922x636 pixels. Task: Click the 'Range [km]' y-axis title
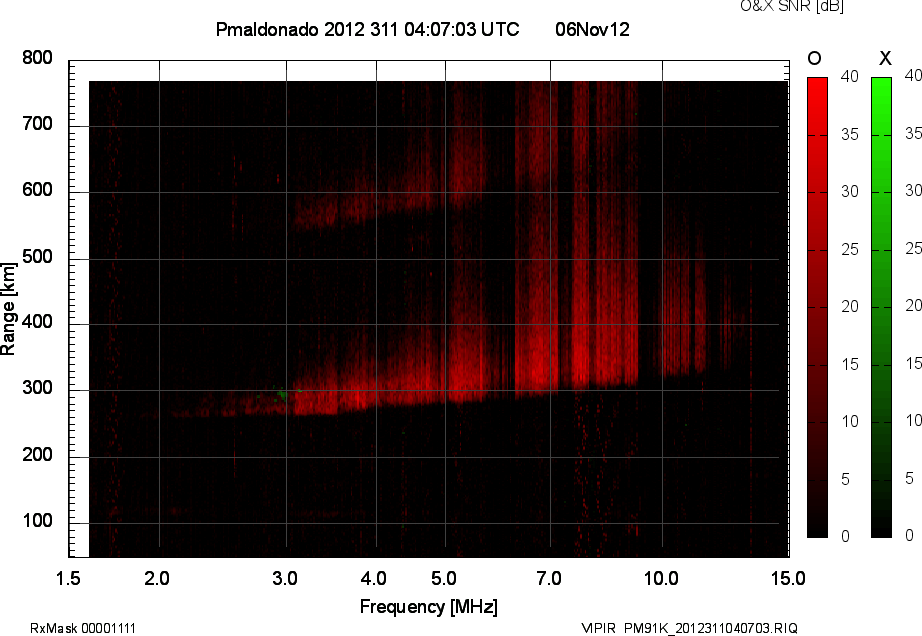pos(8,309)
